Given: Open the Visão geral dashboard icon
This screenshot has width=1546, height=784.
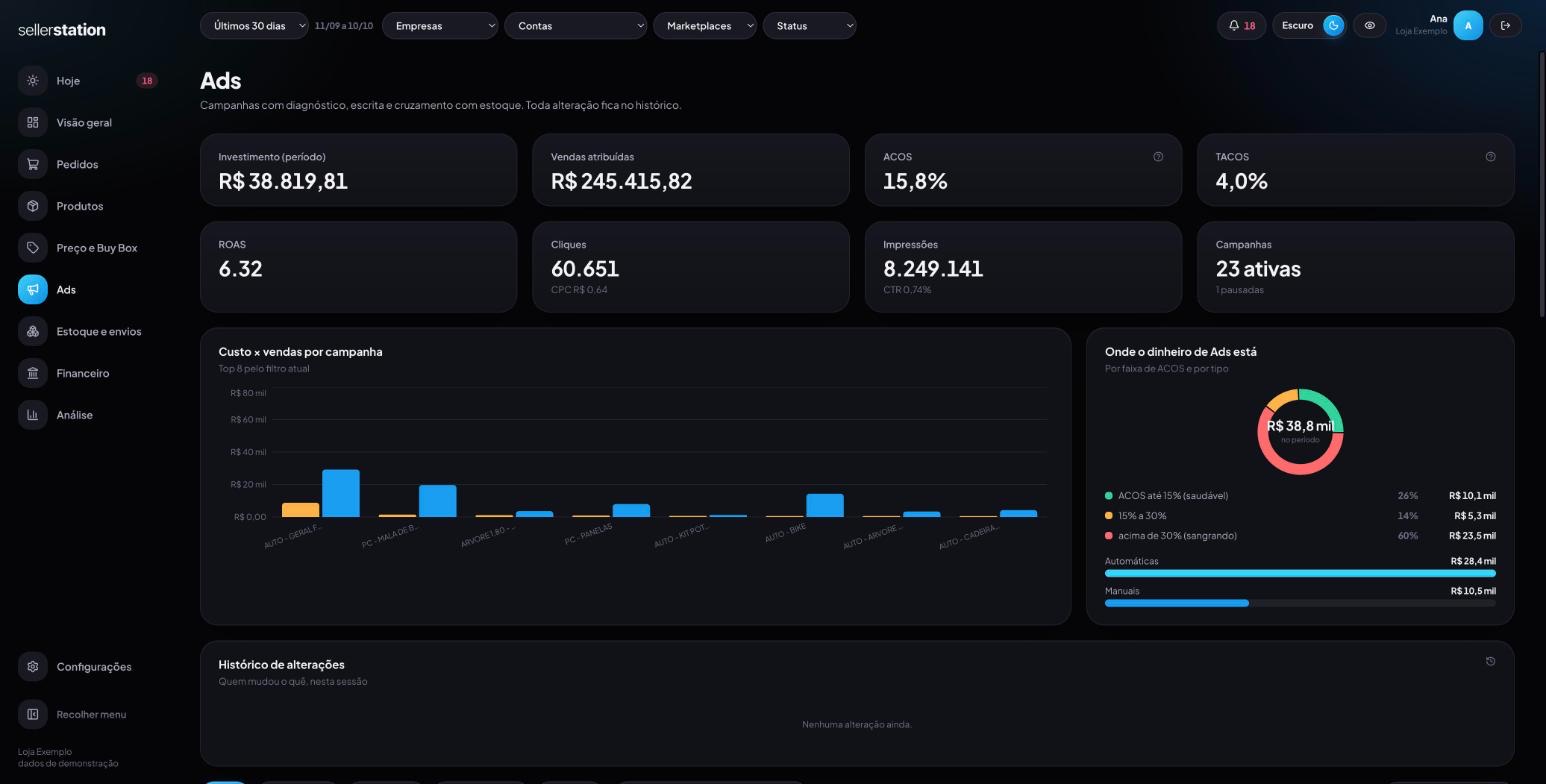Looking at the screenshot, I should click(33, 122).
